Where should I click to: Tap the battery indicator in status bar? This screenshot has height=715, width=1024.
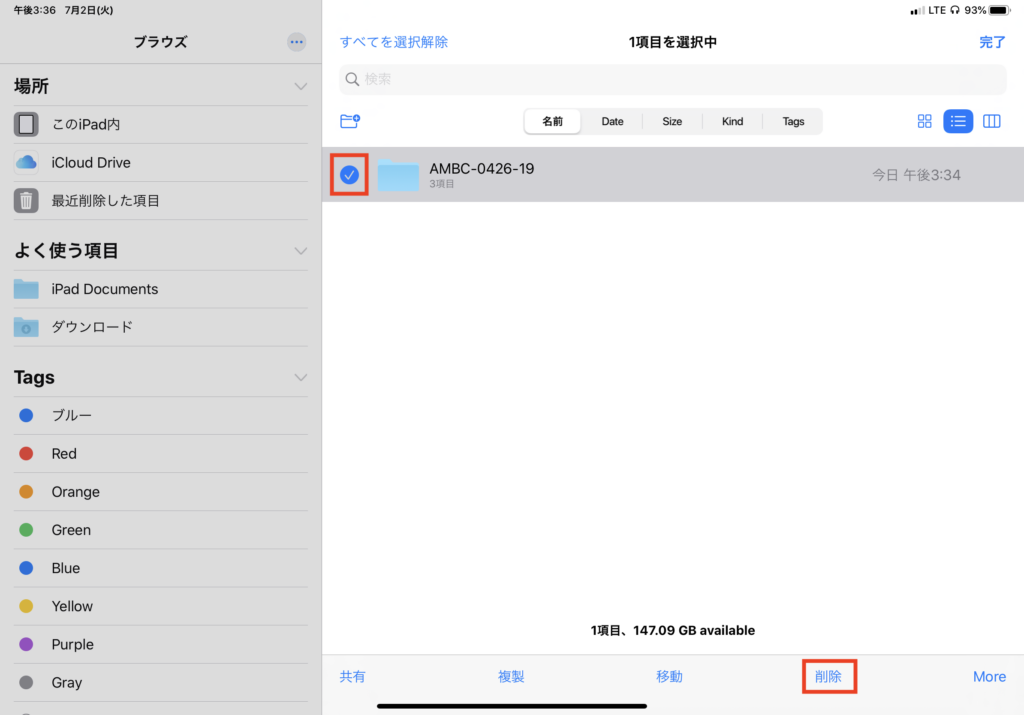pyautogui.click(x=999, y=10)
